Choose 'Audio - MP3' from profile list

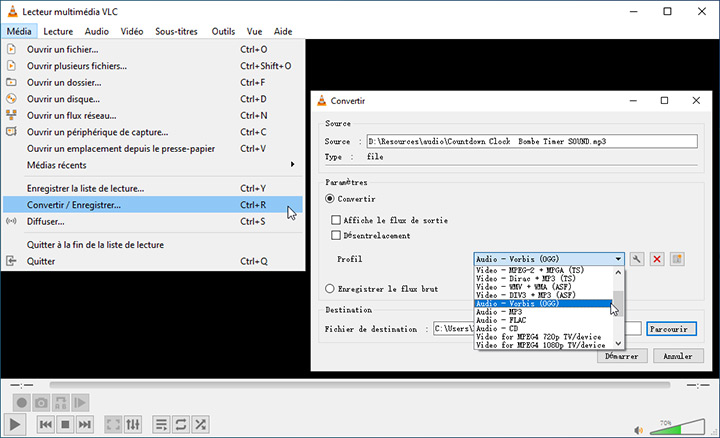[x=541, y=312]
